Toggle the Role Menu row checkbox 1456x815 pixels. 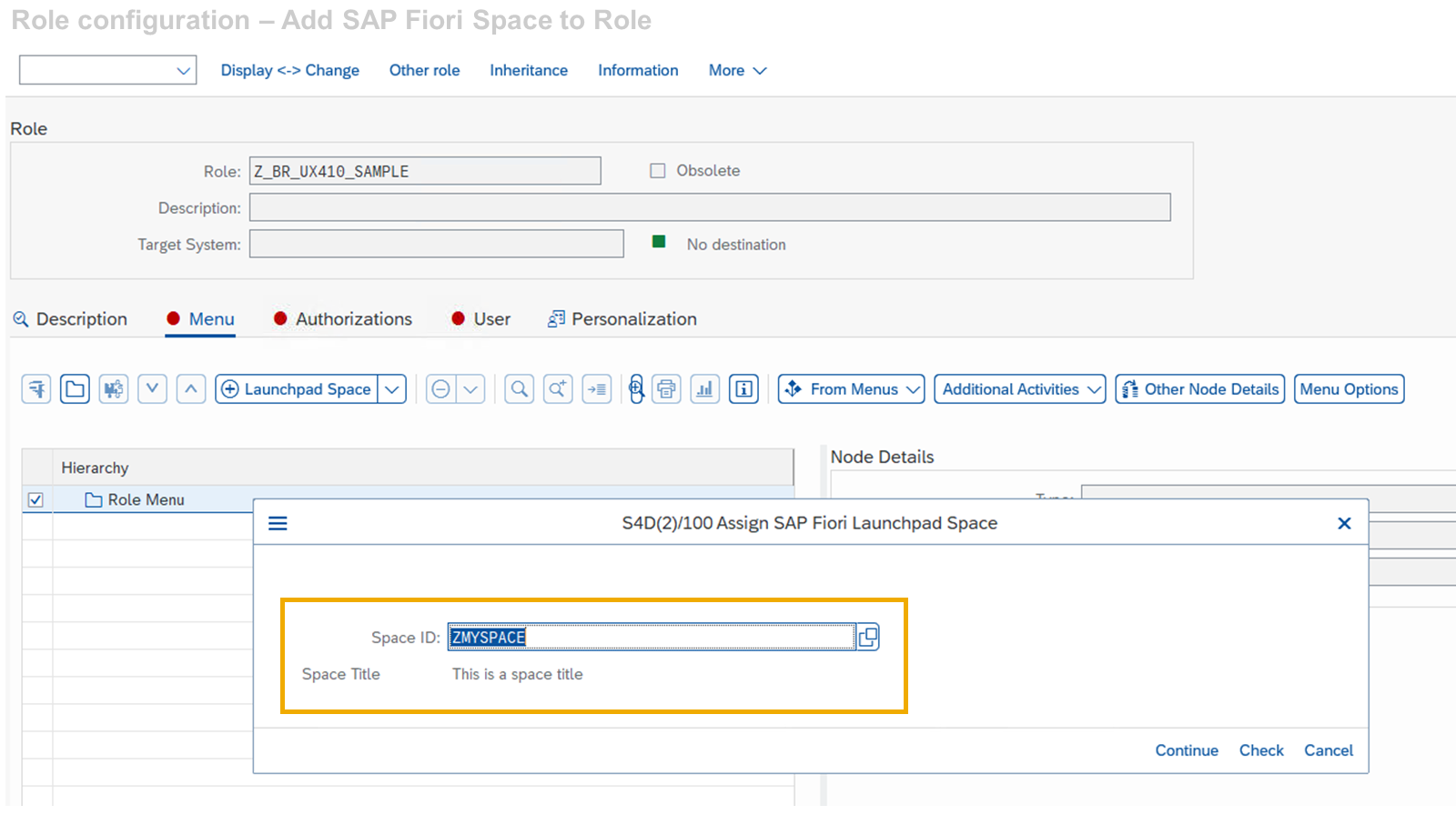click(x=35, y=499)
